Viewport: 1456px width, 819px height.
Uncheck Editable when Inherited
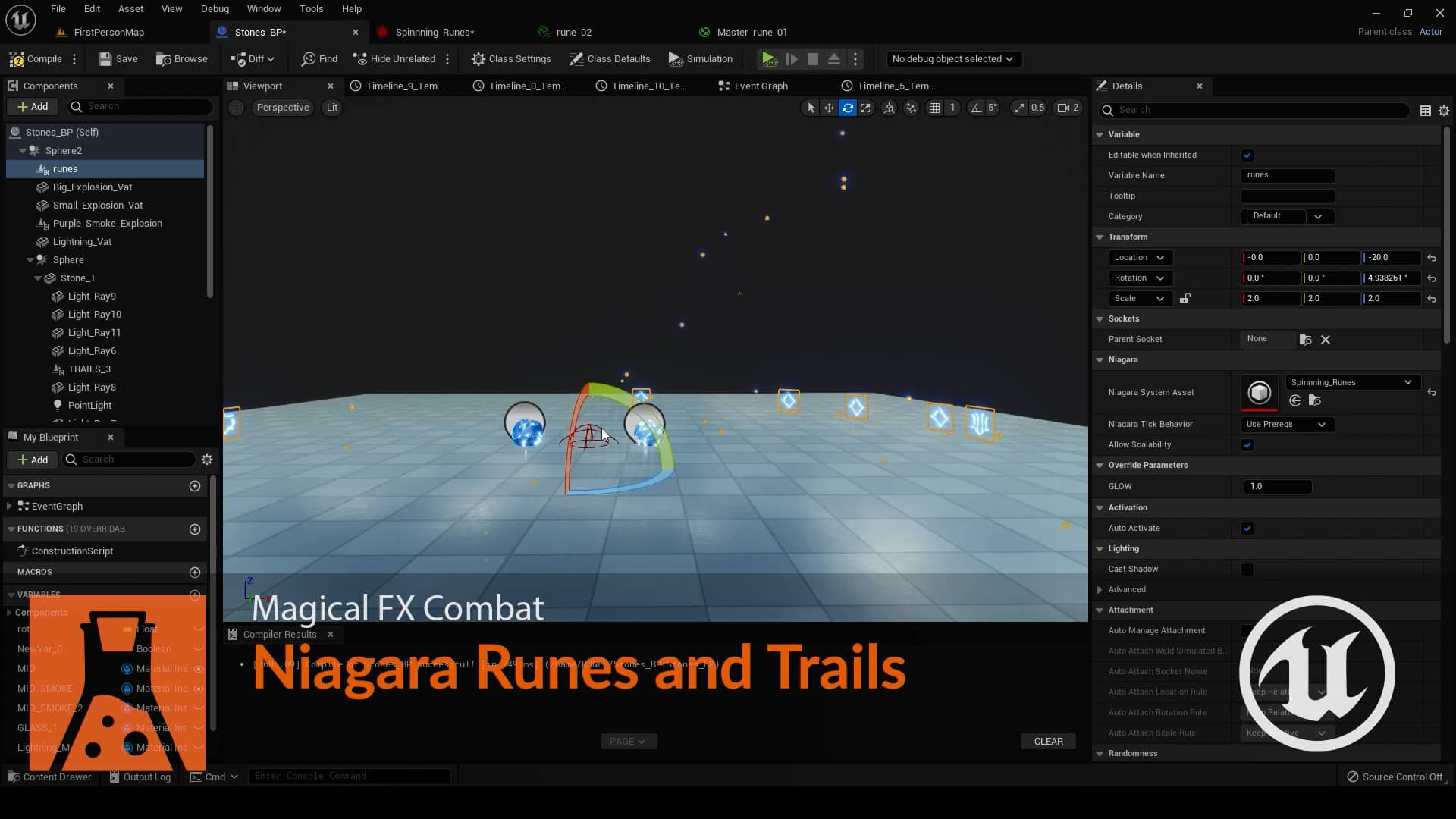pyautogui.click(x=1247, y=155)
